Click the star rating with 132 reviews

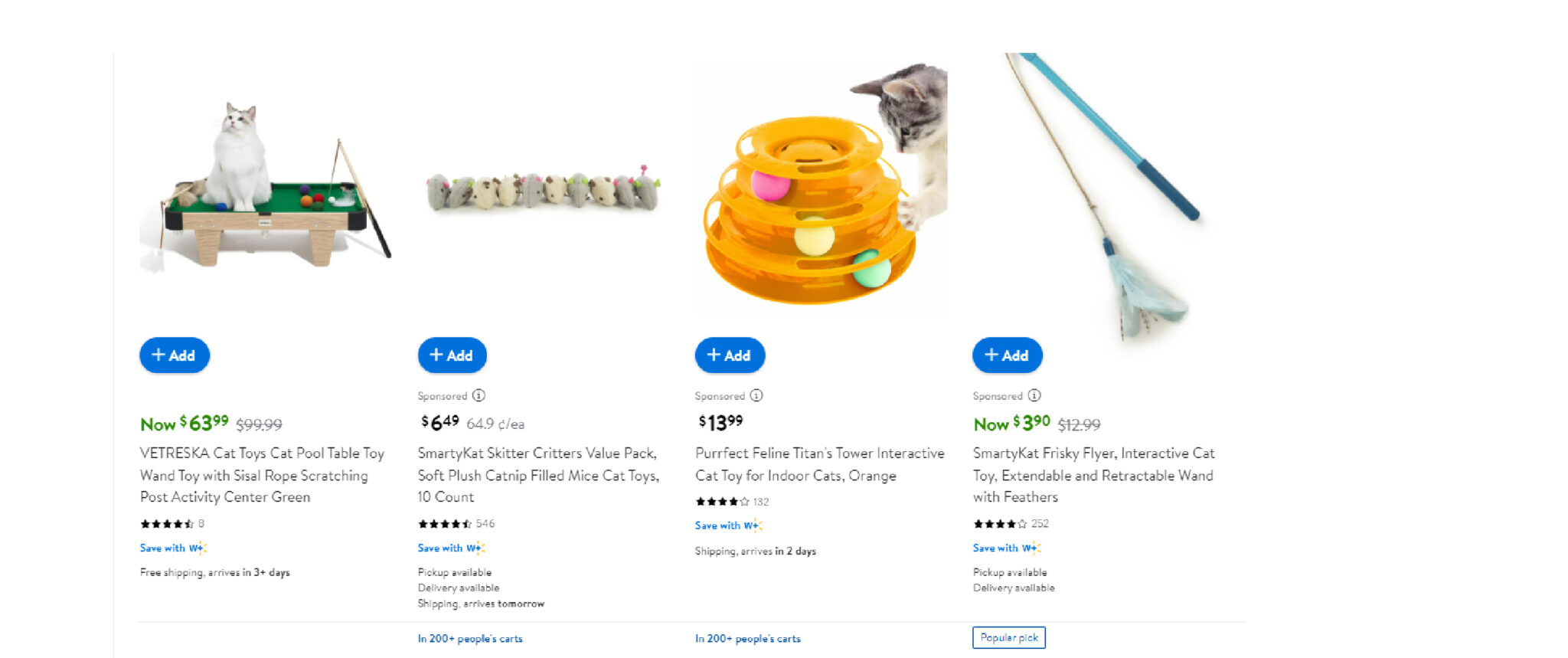722,502
